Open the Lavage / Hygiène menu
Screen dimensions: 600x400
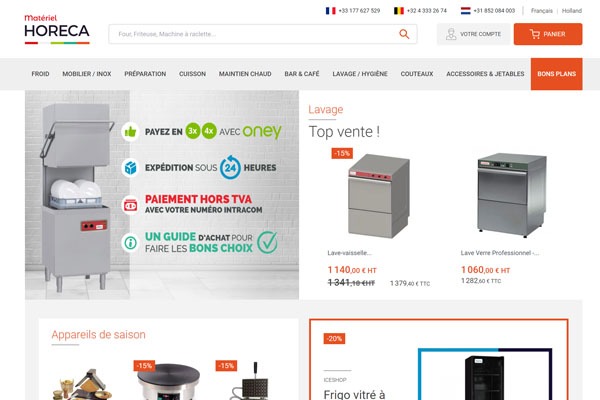pos(360,74)
